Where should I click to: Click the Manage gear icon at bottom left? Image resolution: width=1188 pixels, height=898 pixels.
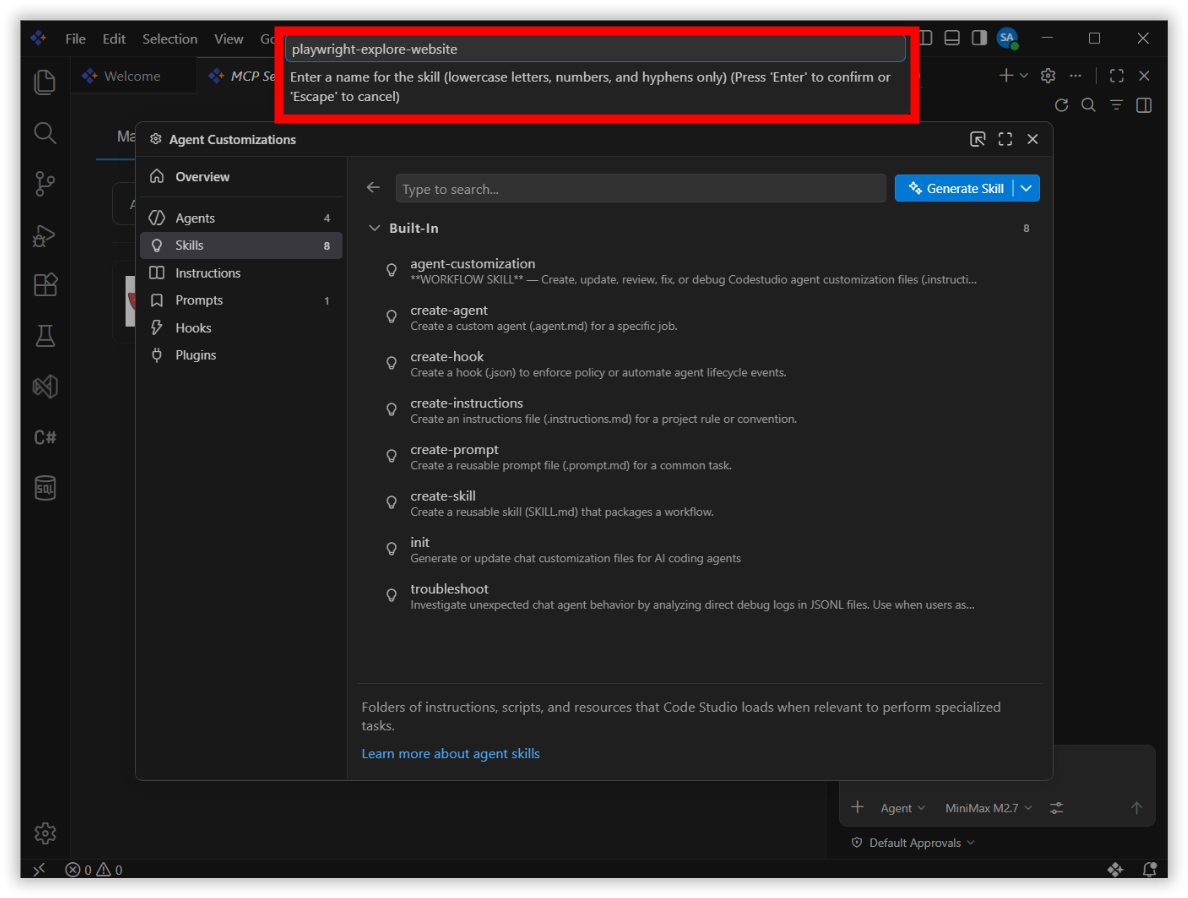[45, 833]
